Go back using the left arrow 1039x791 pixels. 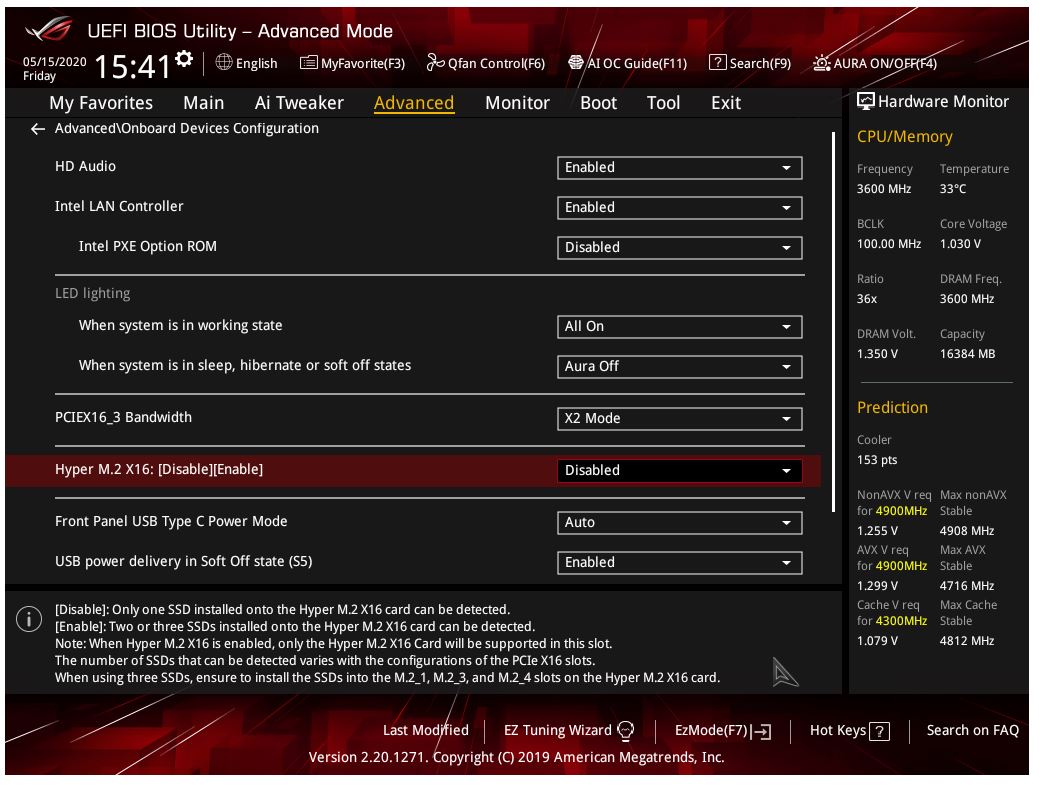click(x=38, y=129)
